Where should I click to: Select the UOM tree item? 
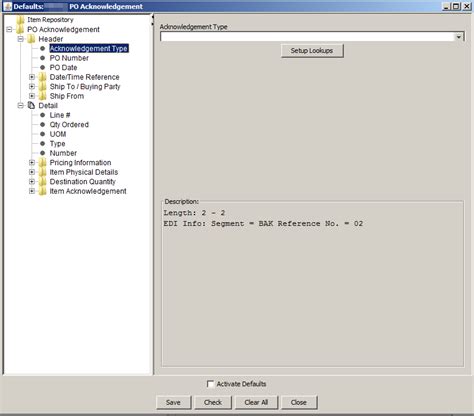pos(58,134)
